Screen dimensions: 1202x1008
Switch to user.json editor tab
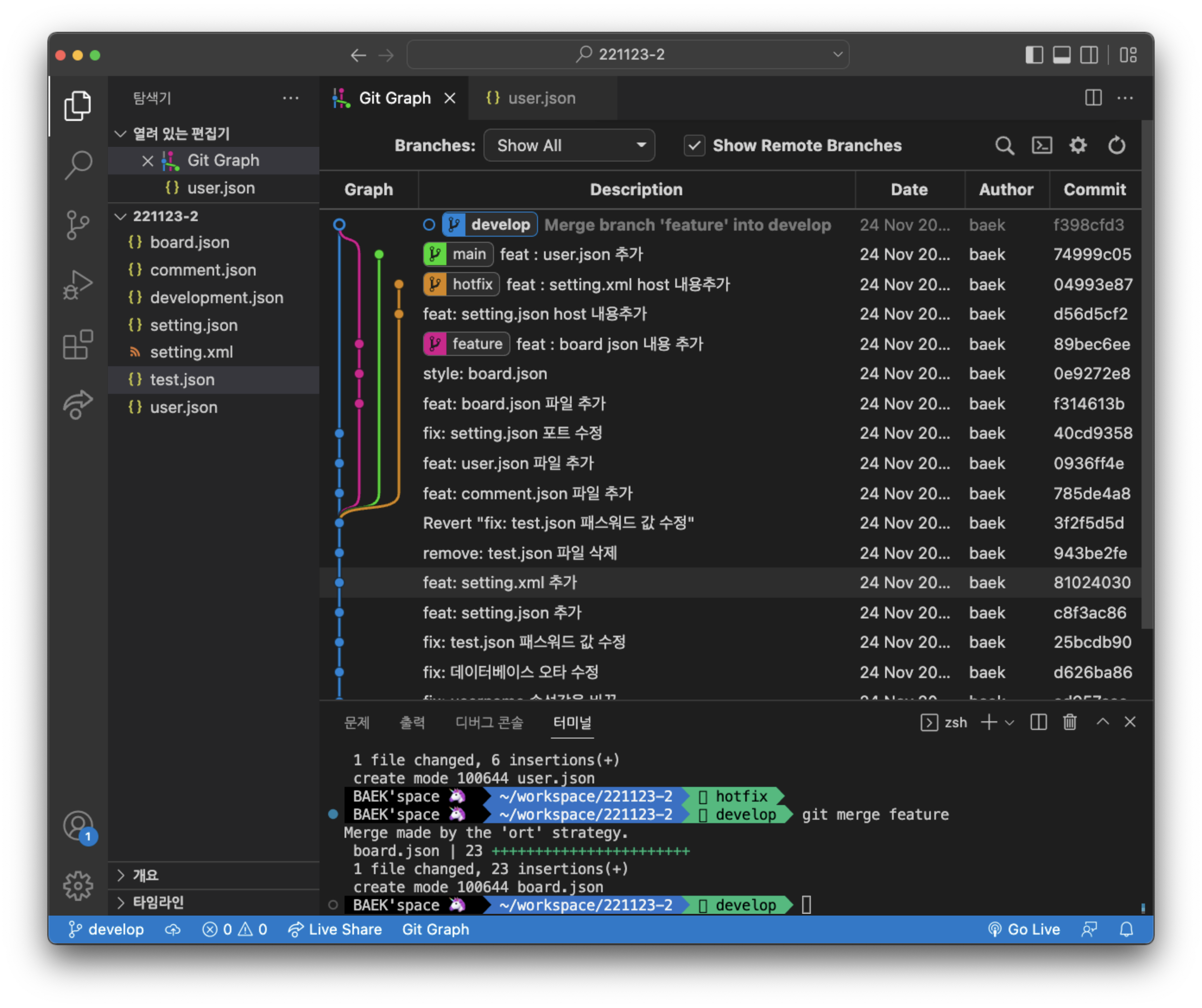tap(541, 98)
